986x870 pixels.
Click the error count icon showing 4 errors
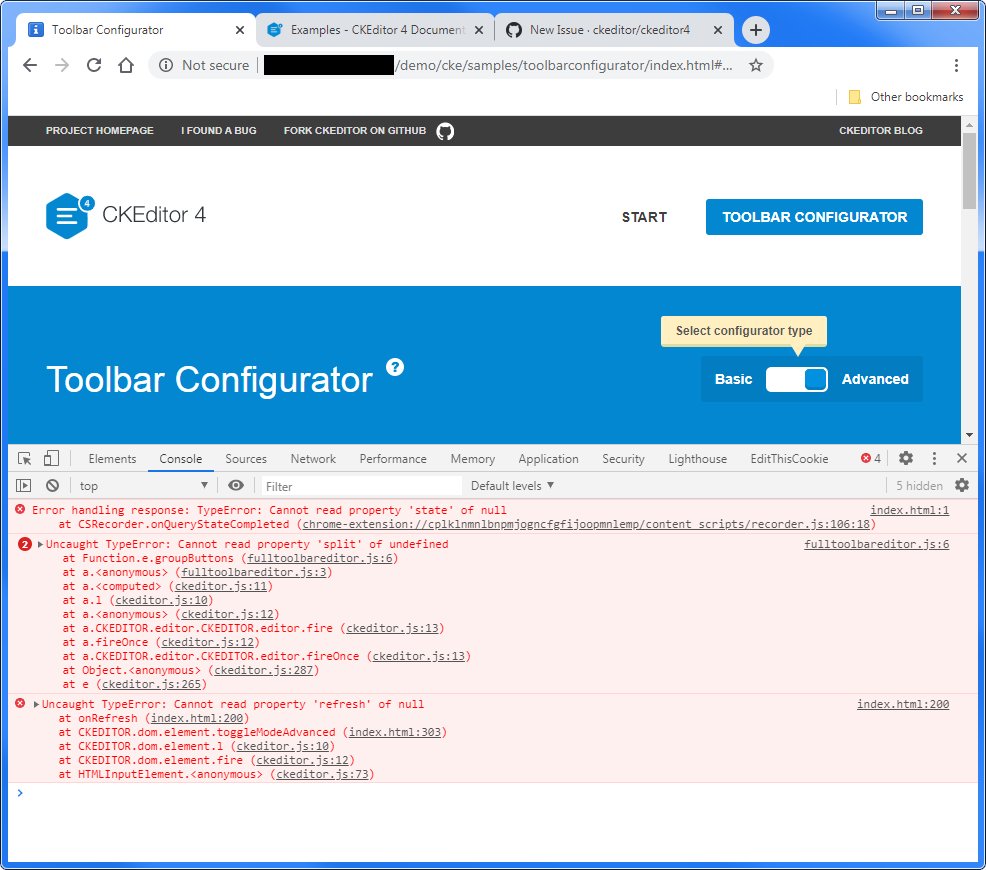(x=868, y=458)
